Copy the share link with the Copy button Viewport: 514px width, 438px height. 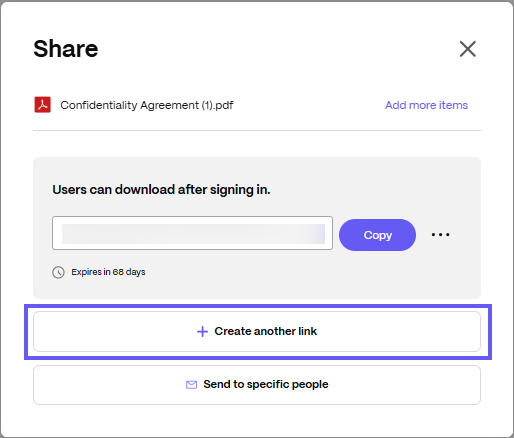[x=377, y=235]
